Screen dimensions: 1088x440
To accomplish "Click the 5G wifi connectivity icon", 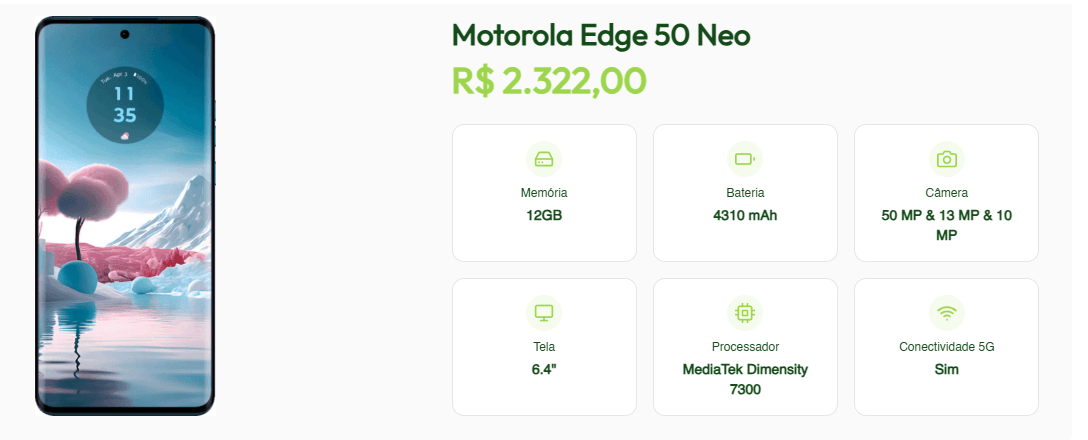I will [946, 313].
